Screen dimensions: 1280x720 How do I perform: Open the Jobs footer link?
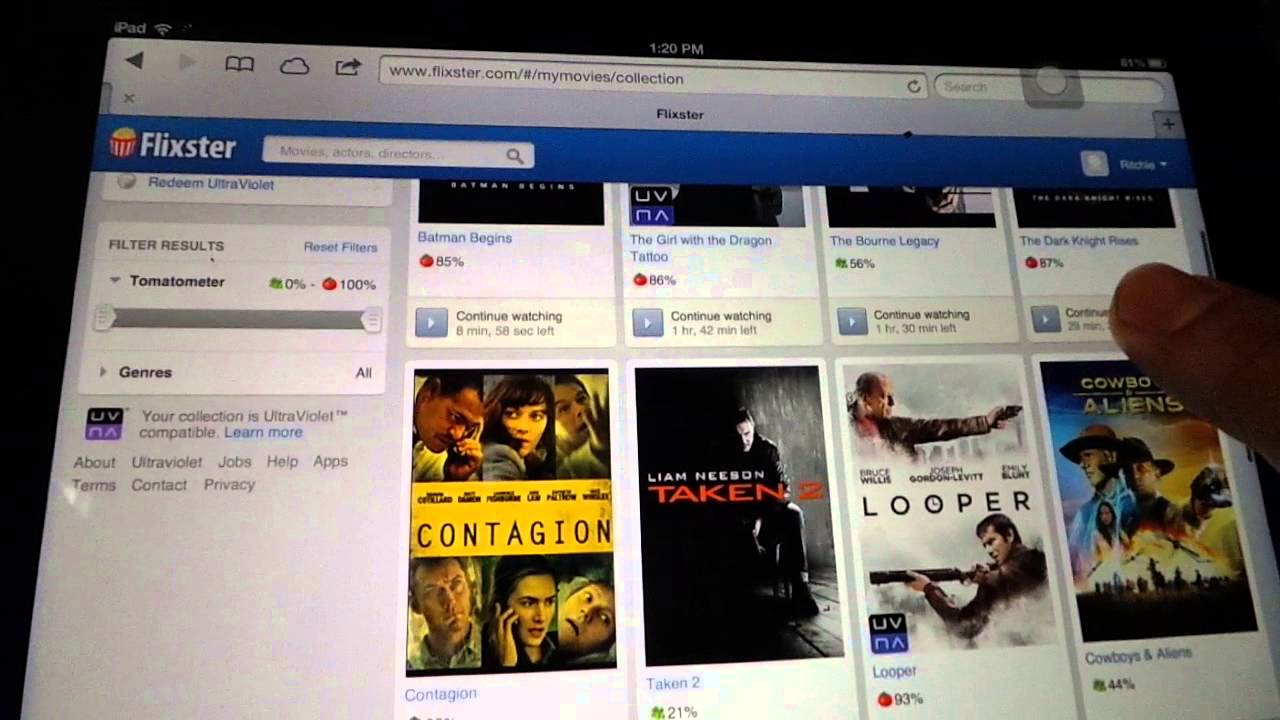click(235, 462)
